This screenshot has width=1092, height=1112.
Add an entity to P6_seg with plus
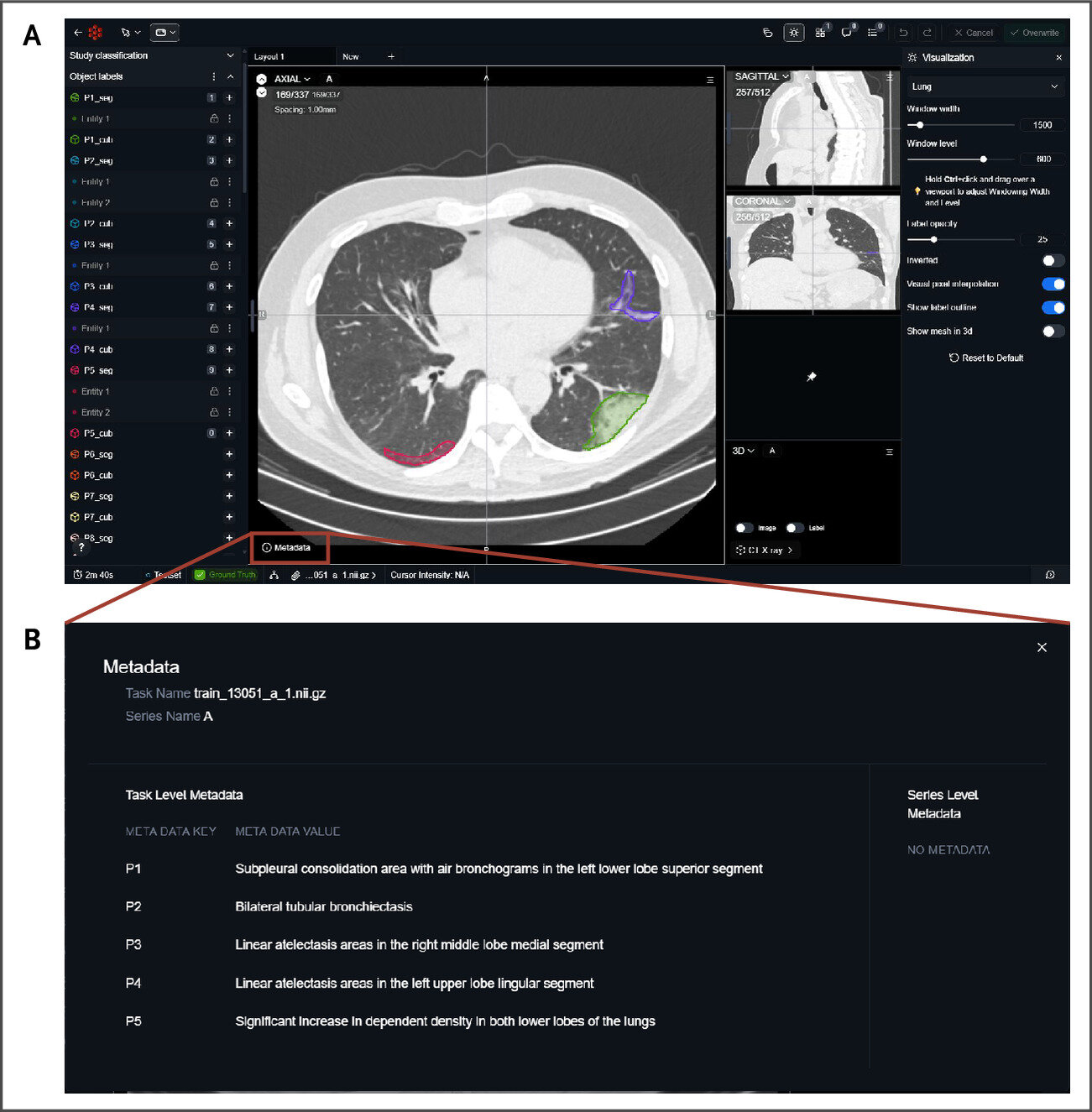click(229, 454)
